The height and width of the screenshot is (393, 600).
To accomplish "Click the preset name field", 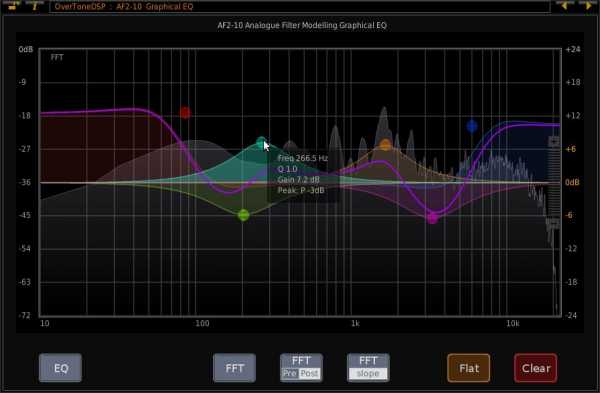I will (x=300, y=7).
